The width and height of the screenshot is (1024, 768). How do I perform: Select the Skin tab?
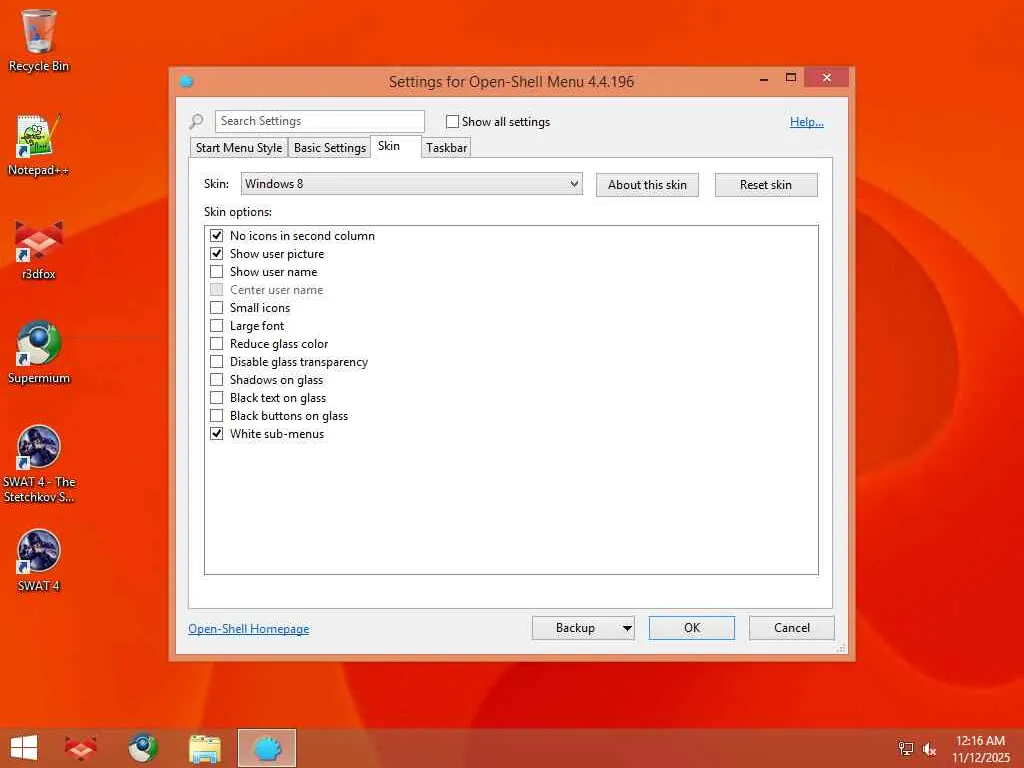[396, 146]
